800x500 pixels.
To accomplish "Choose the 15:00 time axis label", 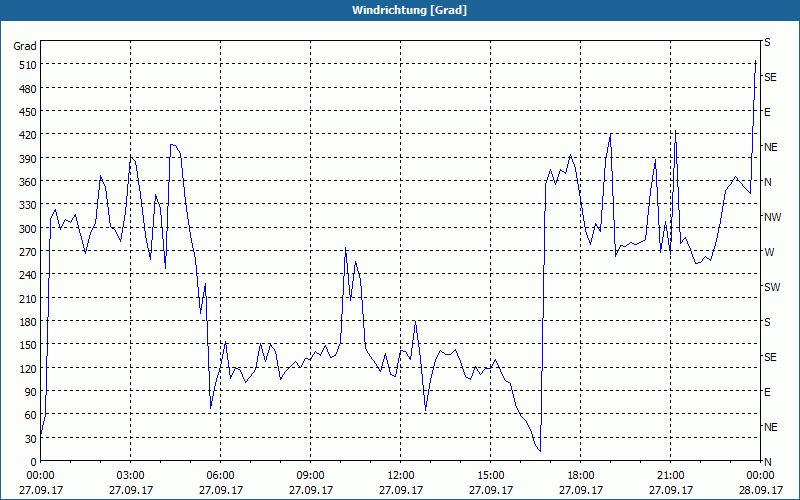I will (x=490, y=475).
